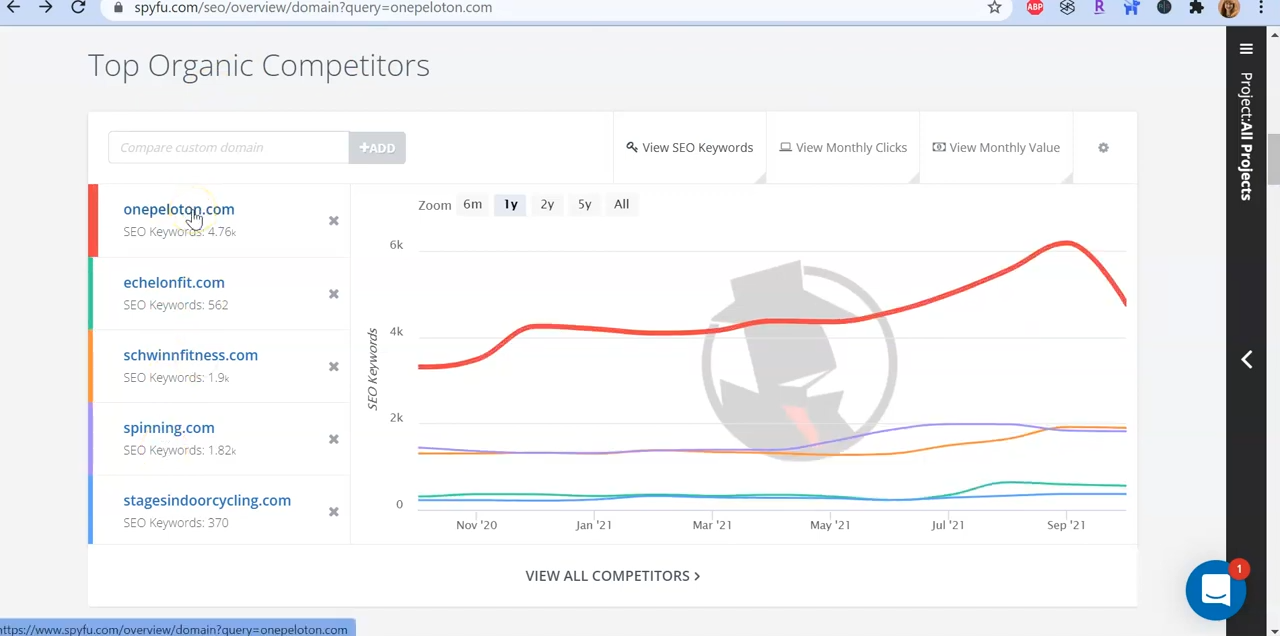This screenshot has width=1280, height=636.
Task: Open the dark round R|S extension
Action: pyautogui.click(x=1164, y=7)
